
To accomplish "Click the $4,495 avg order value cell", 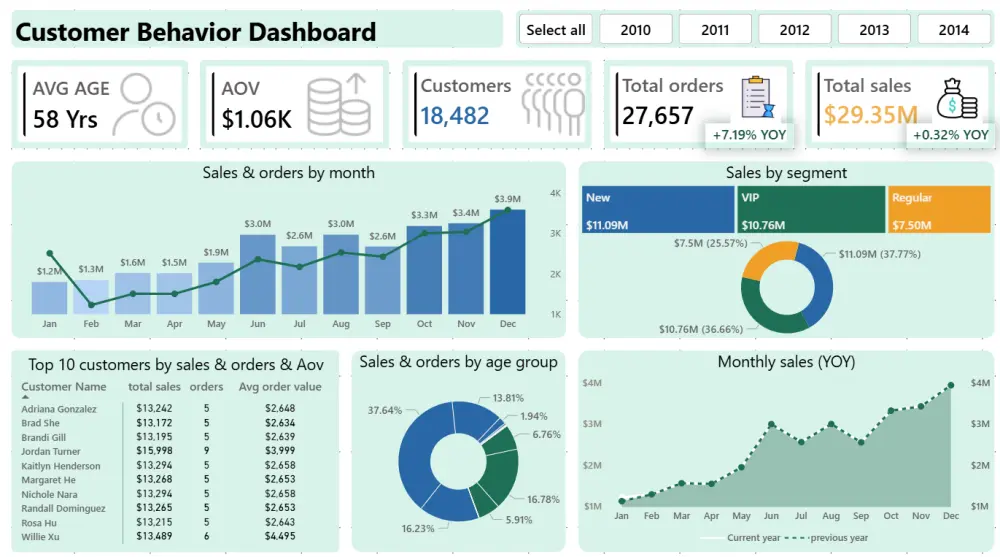I will point(280,537).
